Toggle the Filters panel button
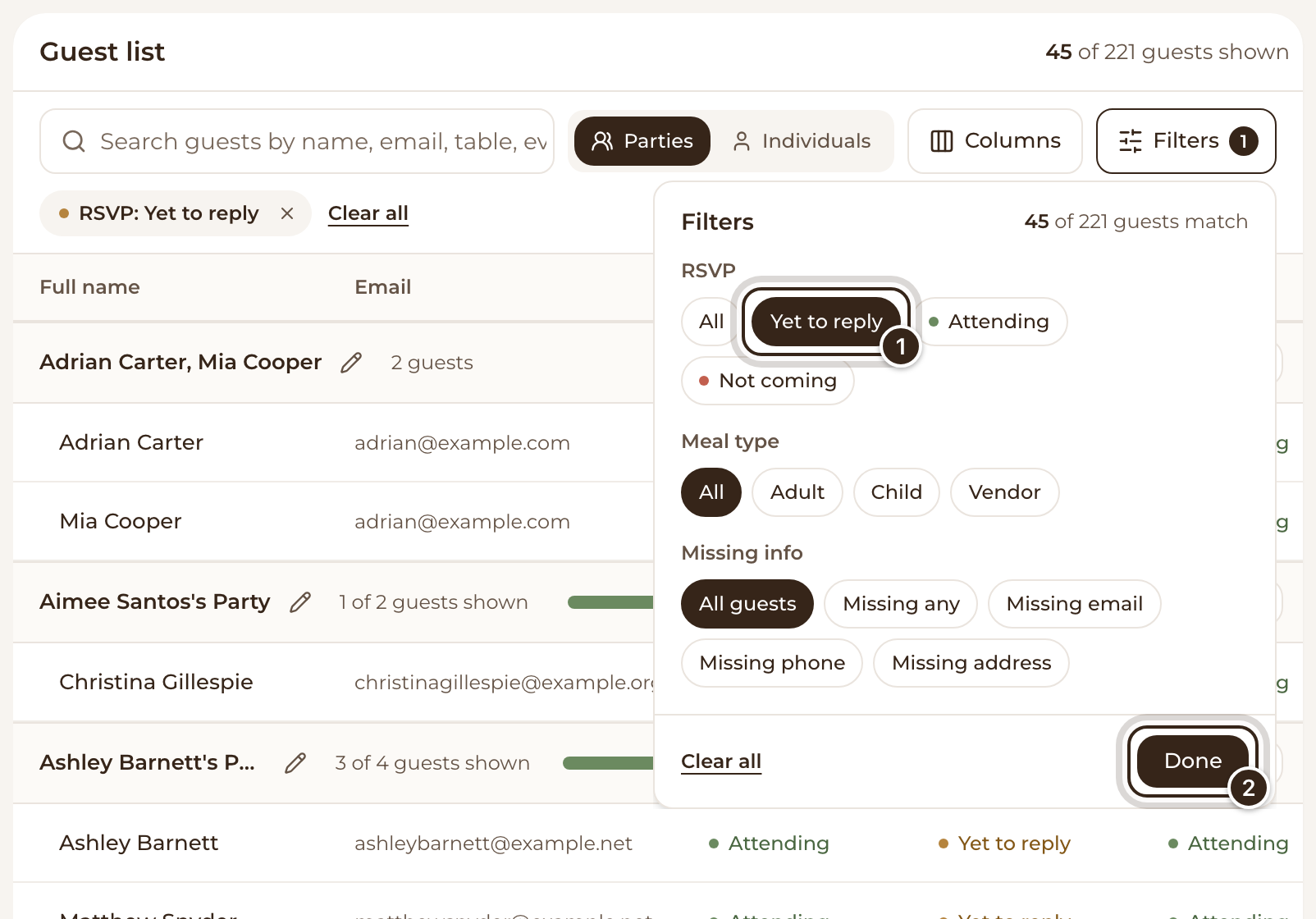The image size is (1316, 919). (x=1186, y=141)
